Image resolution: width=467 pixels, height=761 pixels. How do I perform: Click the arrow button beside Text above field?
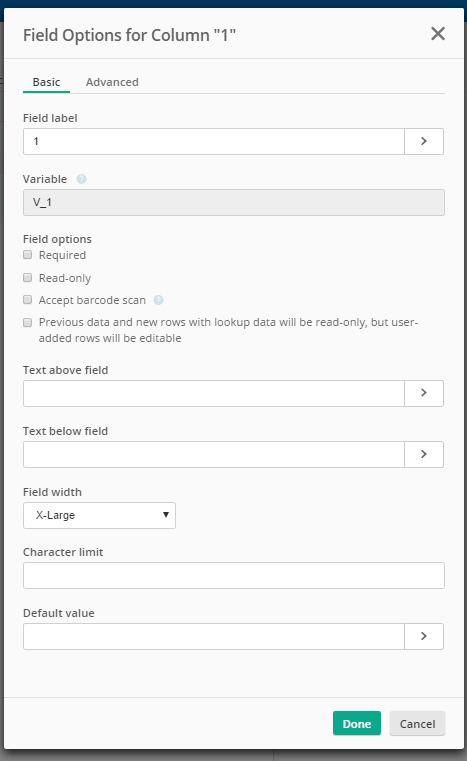pyautogui.click(x=424, y=393)
